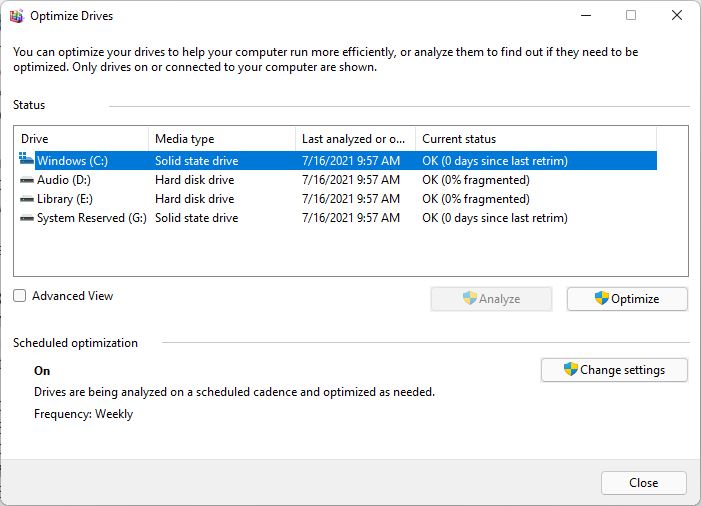Sort list by Drive column header
Screen dimensions: 701x506
pyautogui.click(x=80, y=139)
